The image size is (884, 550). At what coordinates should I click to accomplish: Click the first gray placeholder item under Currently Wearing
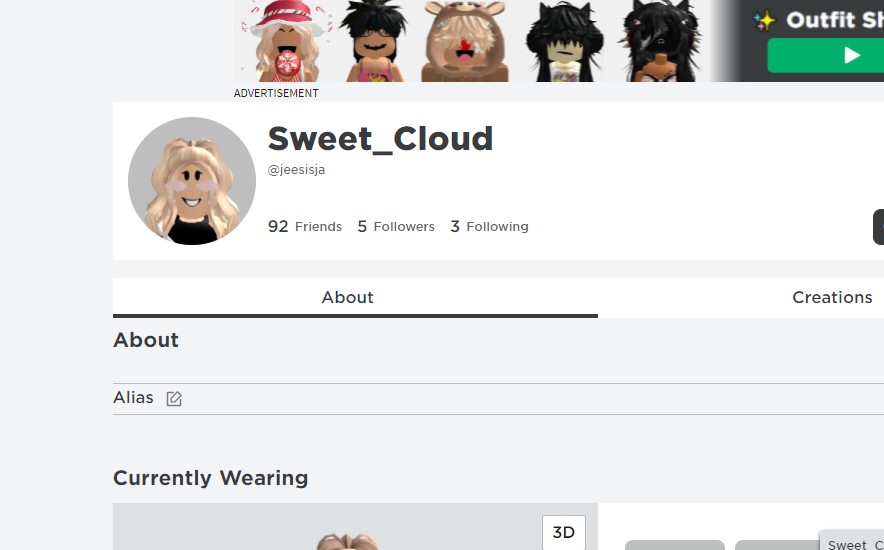674,545
